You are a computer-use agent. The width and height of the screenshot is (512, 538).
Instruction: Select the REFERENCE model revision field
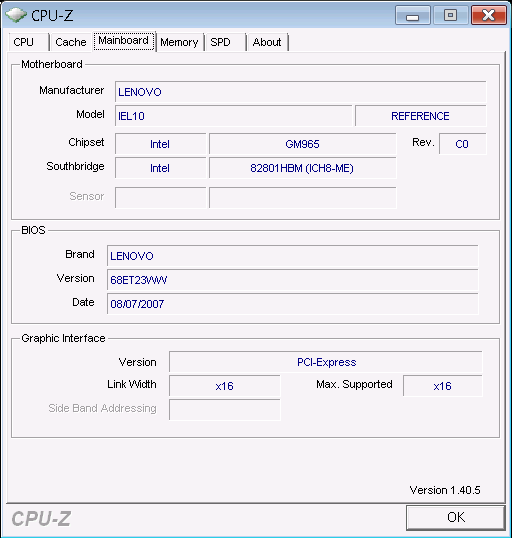(421, 116)
